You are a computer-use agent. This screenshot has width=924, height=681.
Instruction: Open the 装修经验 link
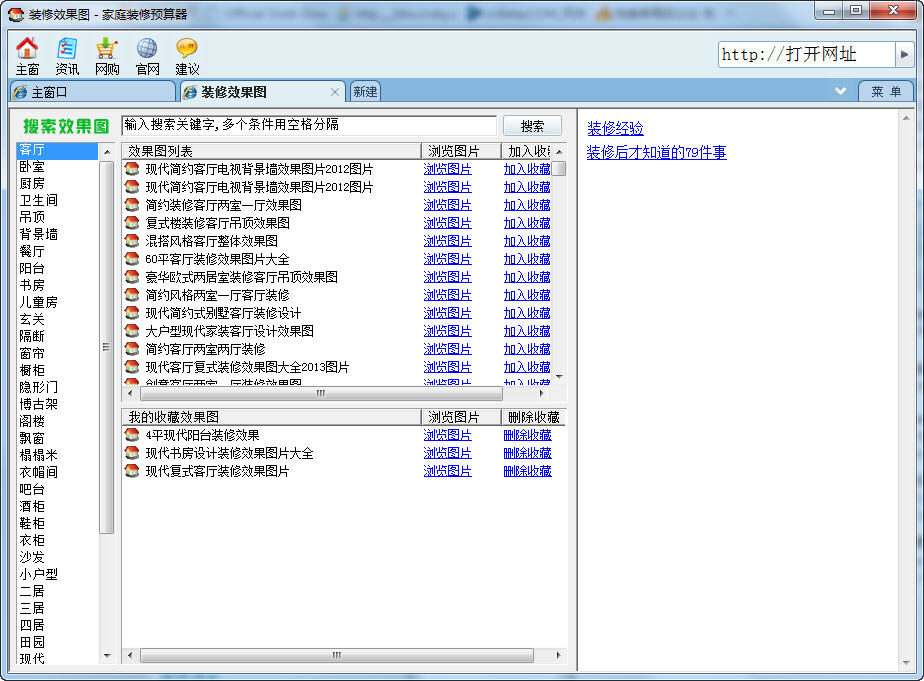coord(615,128)
